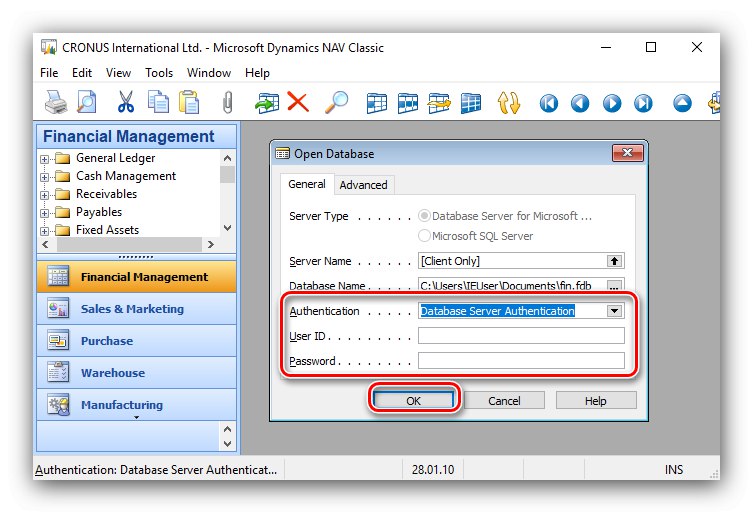753x513 pixels.
Task: Click the Database Name browse ellipsis button
Action: (x=614, y=287)
